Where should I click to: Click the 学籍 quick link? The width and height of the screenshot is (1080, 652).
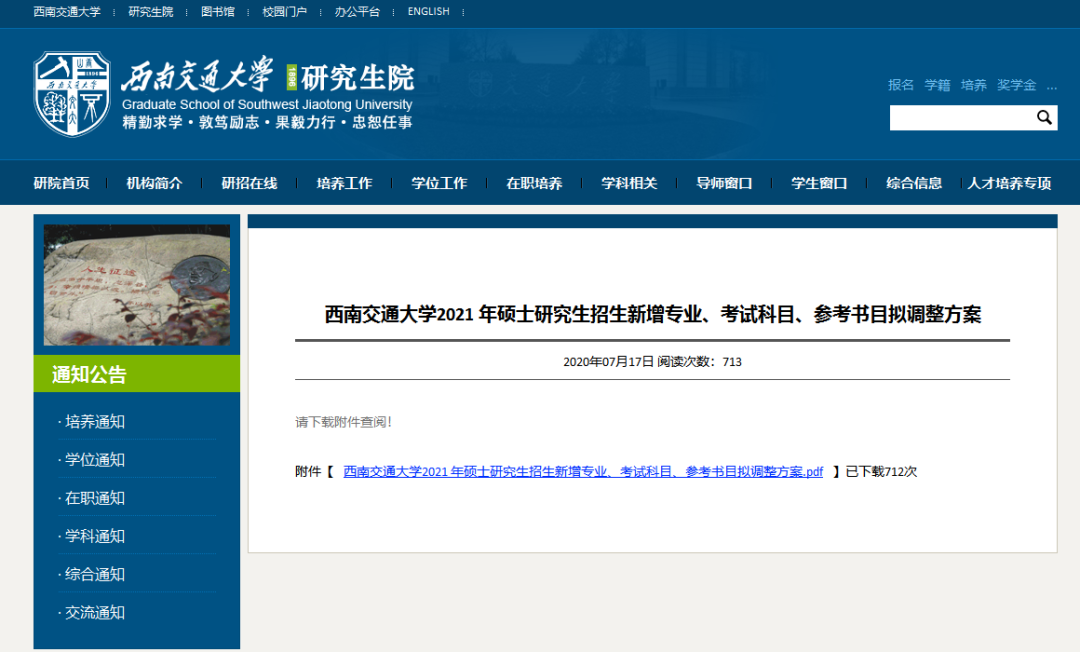click(937, 85)
